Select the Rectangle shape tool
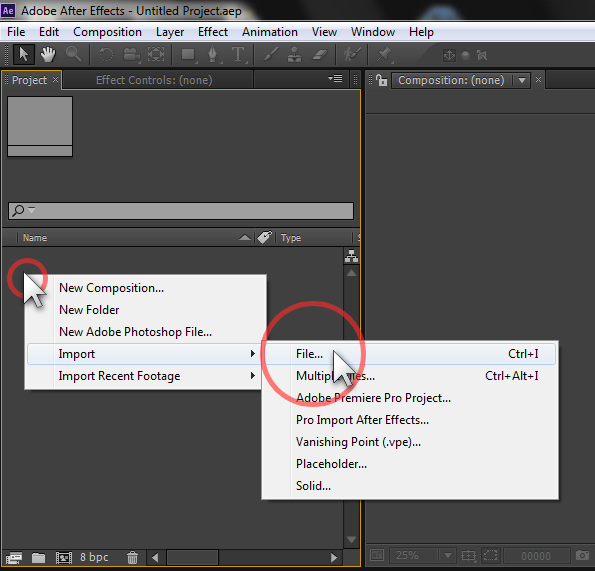 tap(188, 55)
